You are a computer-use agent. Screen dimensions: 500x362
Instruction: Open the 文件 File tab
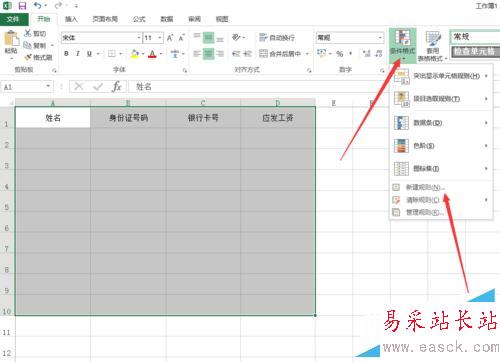coord(13,19)
